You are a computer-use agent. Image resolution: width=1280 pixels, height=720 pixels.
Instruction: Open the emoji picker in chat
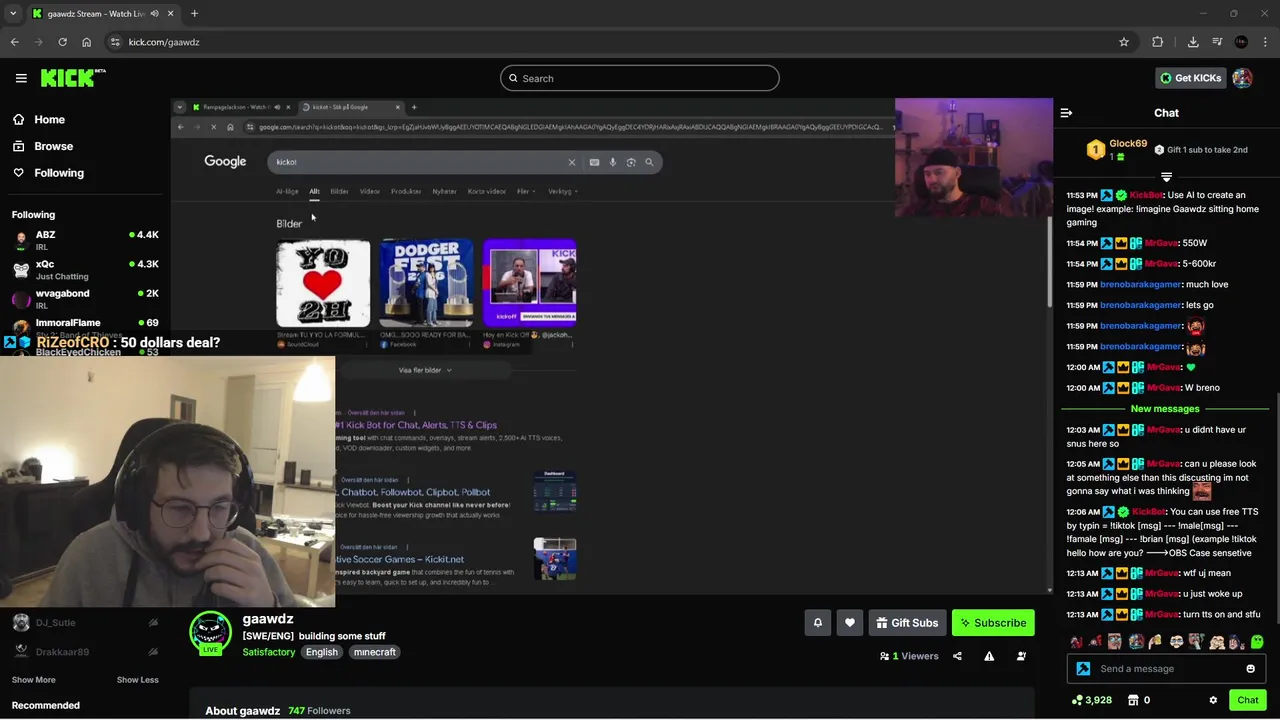tap(1250, 669)
